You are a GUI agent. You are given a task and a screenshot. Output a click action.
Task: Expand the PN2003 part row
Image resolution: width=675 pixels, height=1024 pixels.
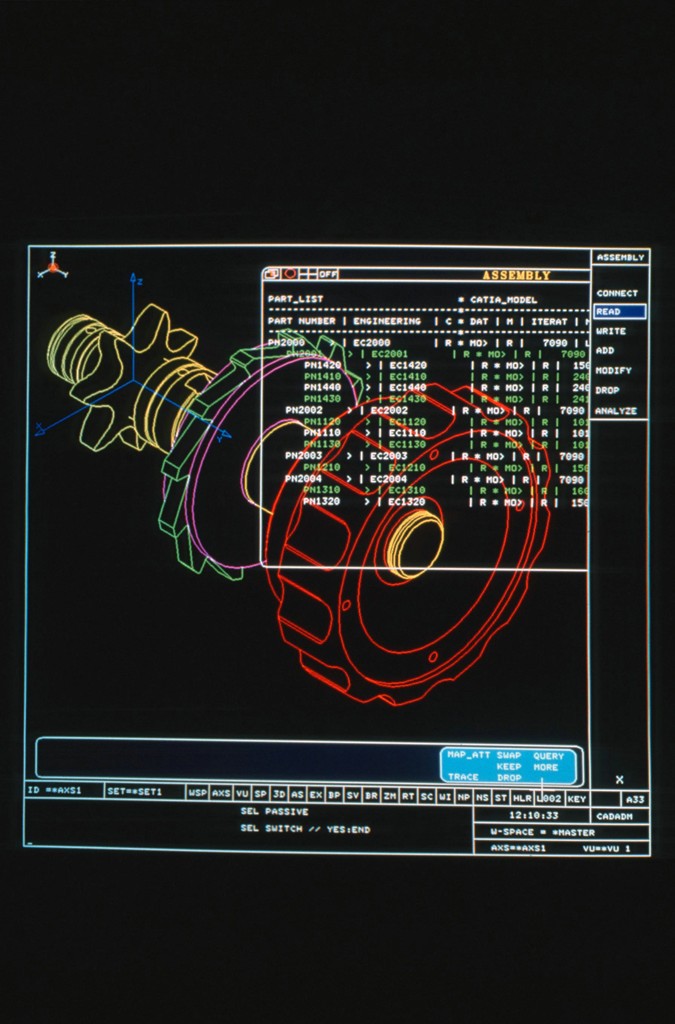coord(303,456)
